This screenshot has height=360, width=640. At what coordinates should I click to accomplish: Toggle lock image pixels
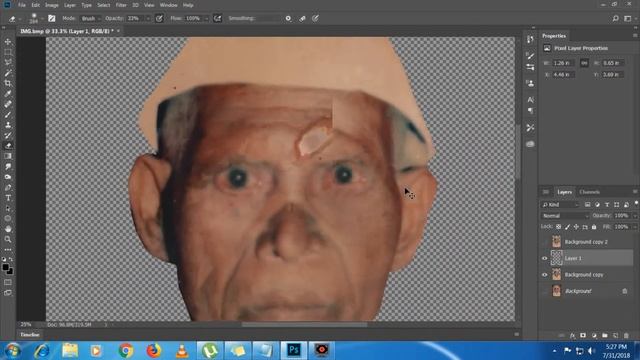tap(567, 227)
